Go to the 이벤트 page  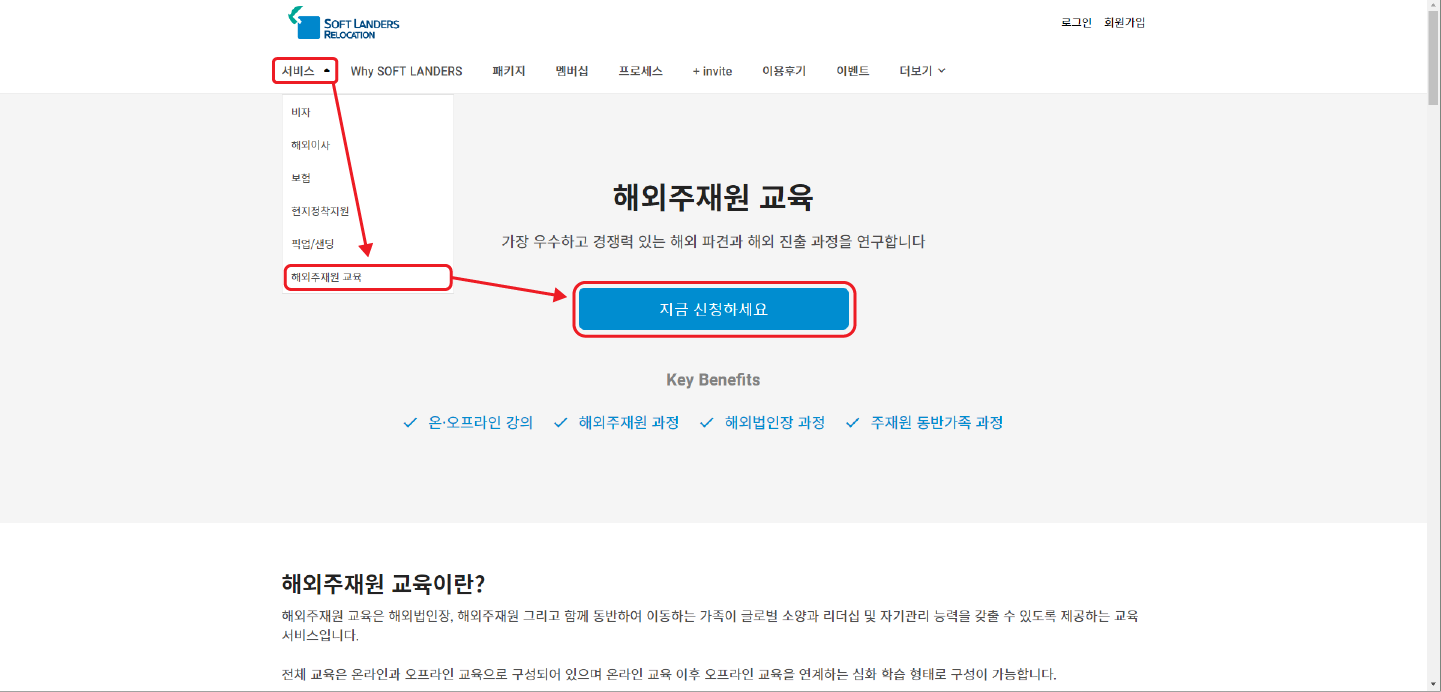[853, 71]
